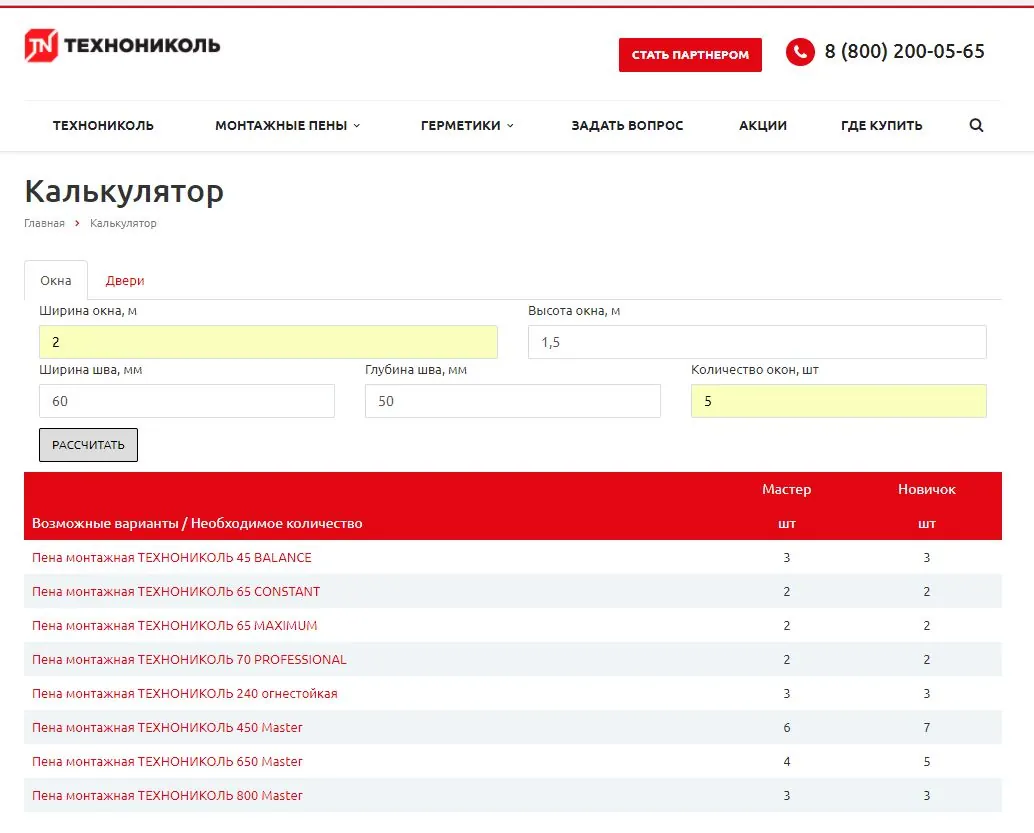Click the Мастер column header
The image size is (1034, 833).
point(787,489)
